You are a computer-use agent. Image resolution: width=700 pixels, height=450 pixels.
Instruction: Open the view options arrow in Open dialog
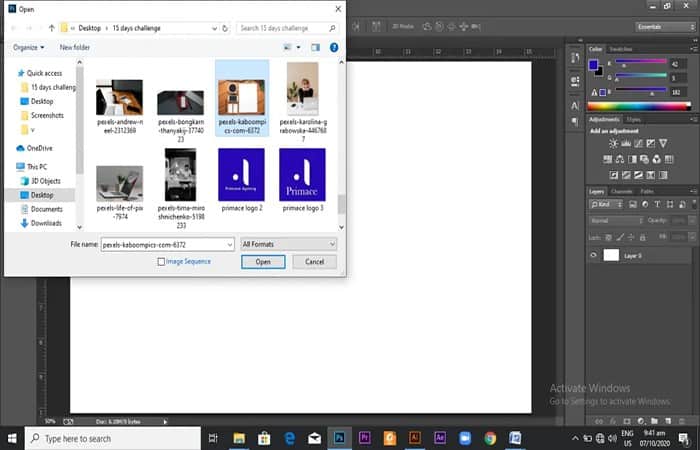click(299, 47)
